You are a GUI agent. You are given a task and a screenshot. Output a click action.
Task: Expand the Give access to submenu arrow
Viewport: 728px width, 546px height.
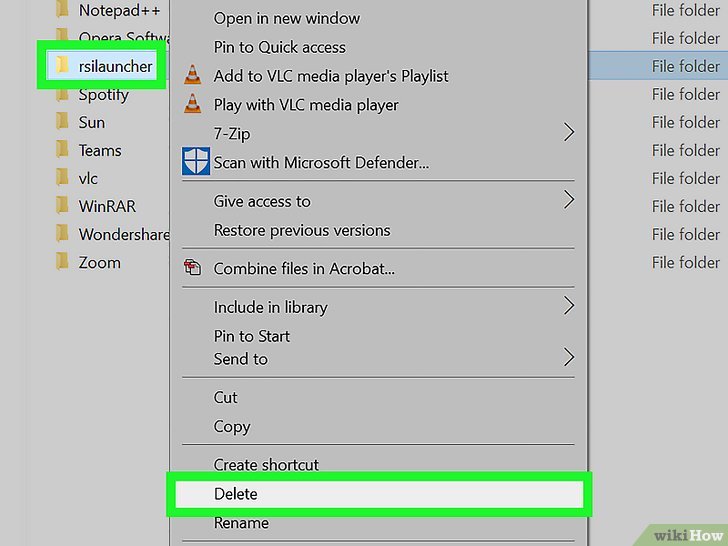click(569, 201)
